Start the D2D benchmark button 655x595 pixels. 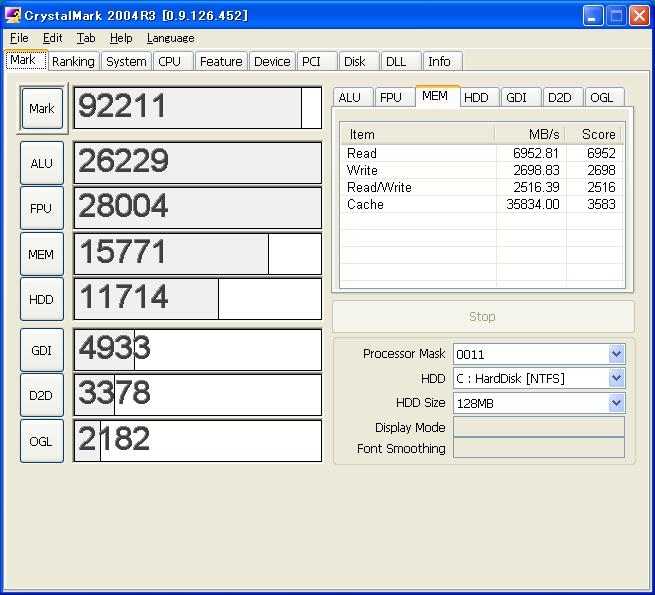(x=41, y=395)
